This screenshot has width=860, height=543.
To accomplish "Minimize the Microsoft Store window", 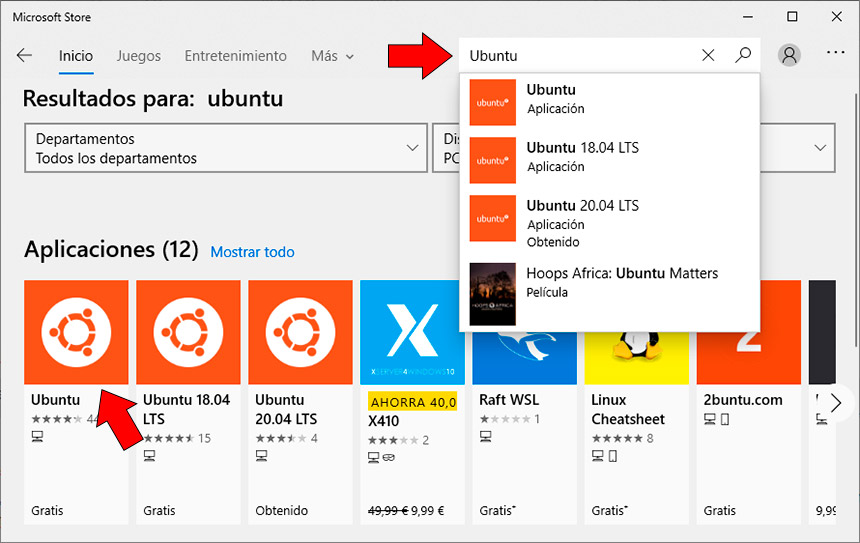I will tap(748, 16).
